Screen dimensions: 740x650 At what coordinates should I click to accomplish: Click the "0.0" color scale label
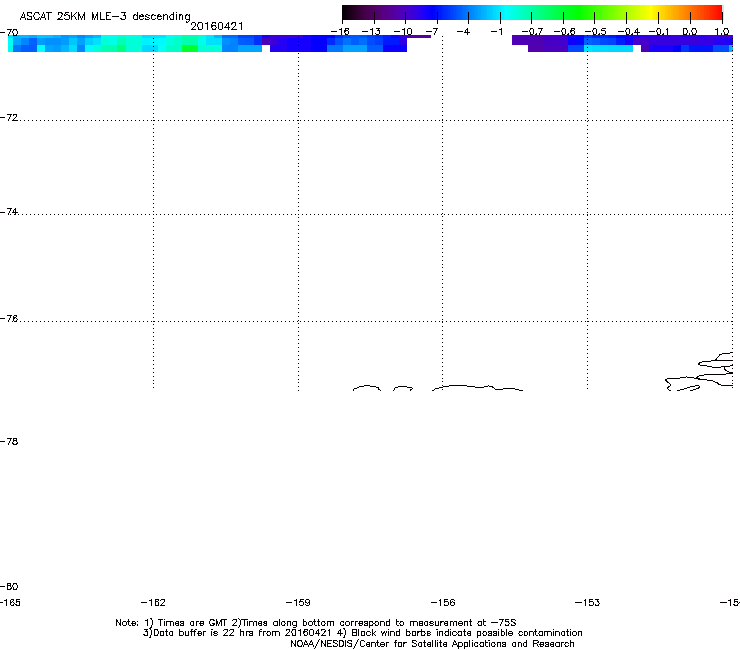click(690, 32)
